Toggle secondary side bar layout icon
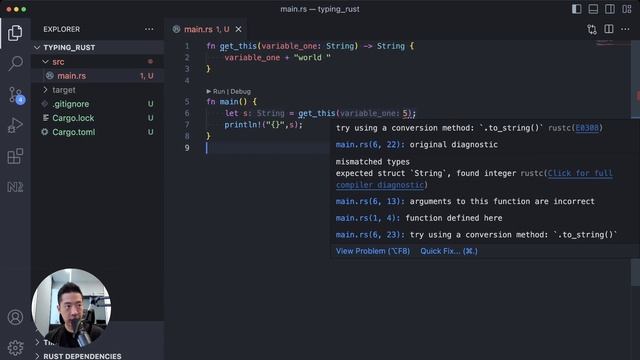This screenshot has height=360, width=640. (x=610, y=9)
